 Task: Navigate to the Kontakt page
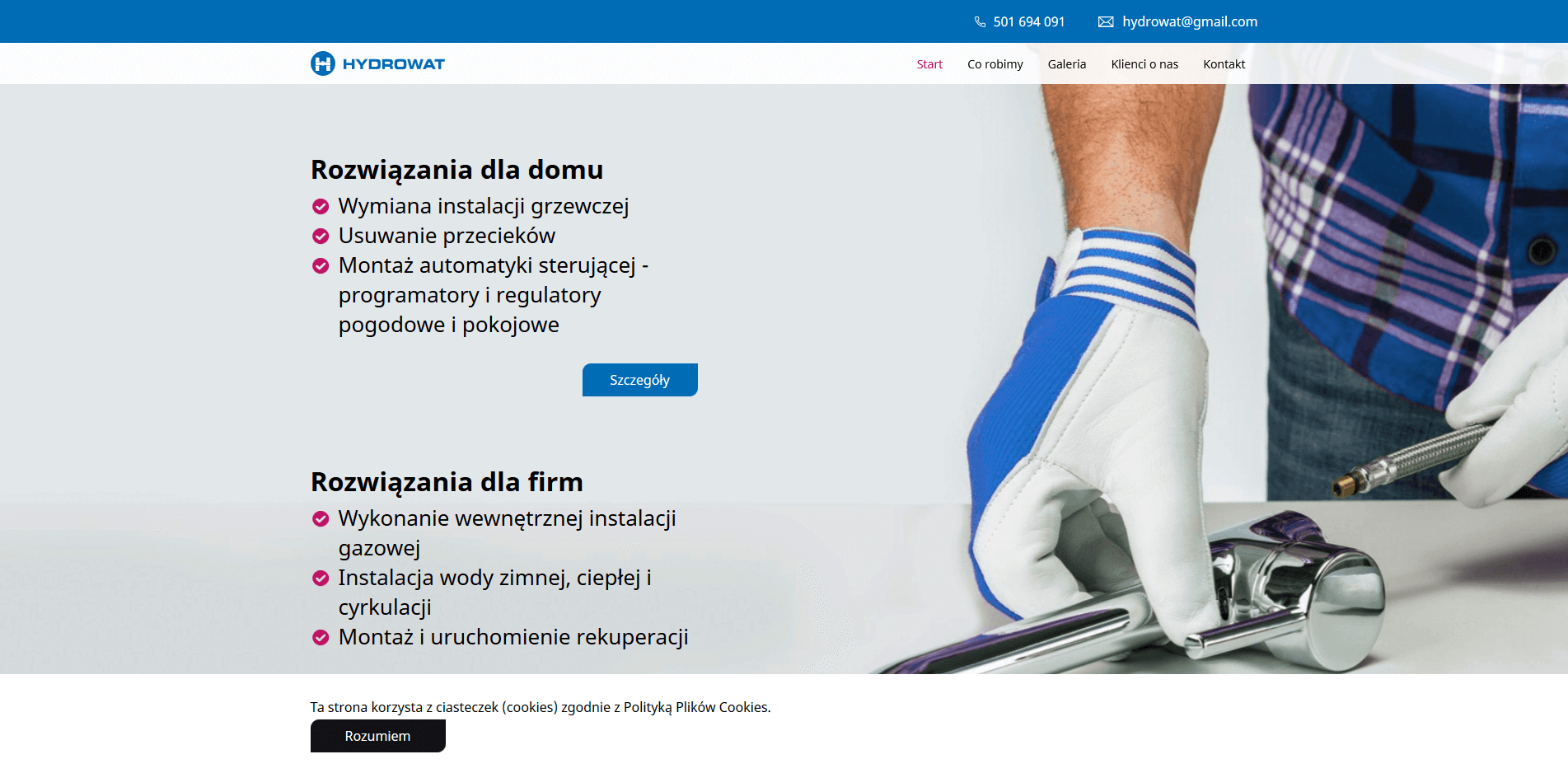[1224, 64]
